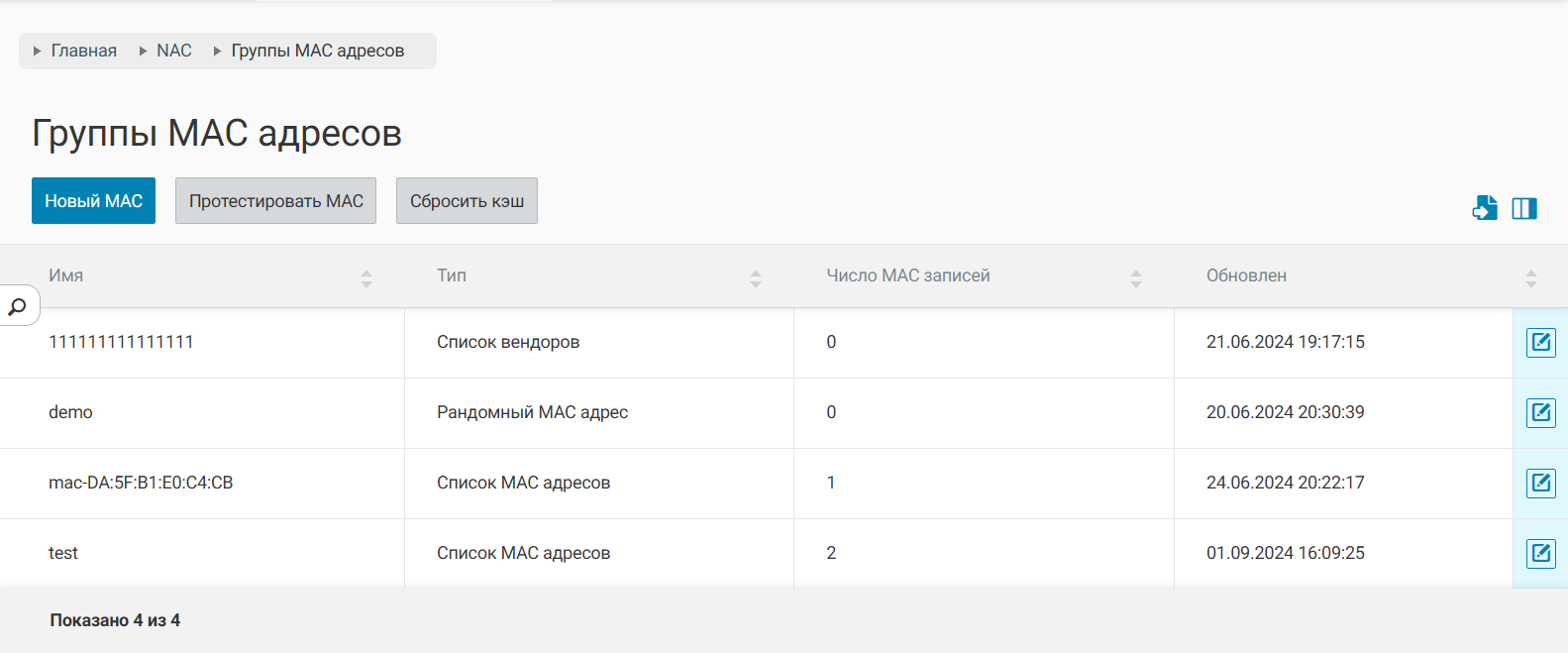Edit the test MAC group
This screenshot has width=1568, height=653.
click(x=1540, y=554)
